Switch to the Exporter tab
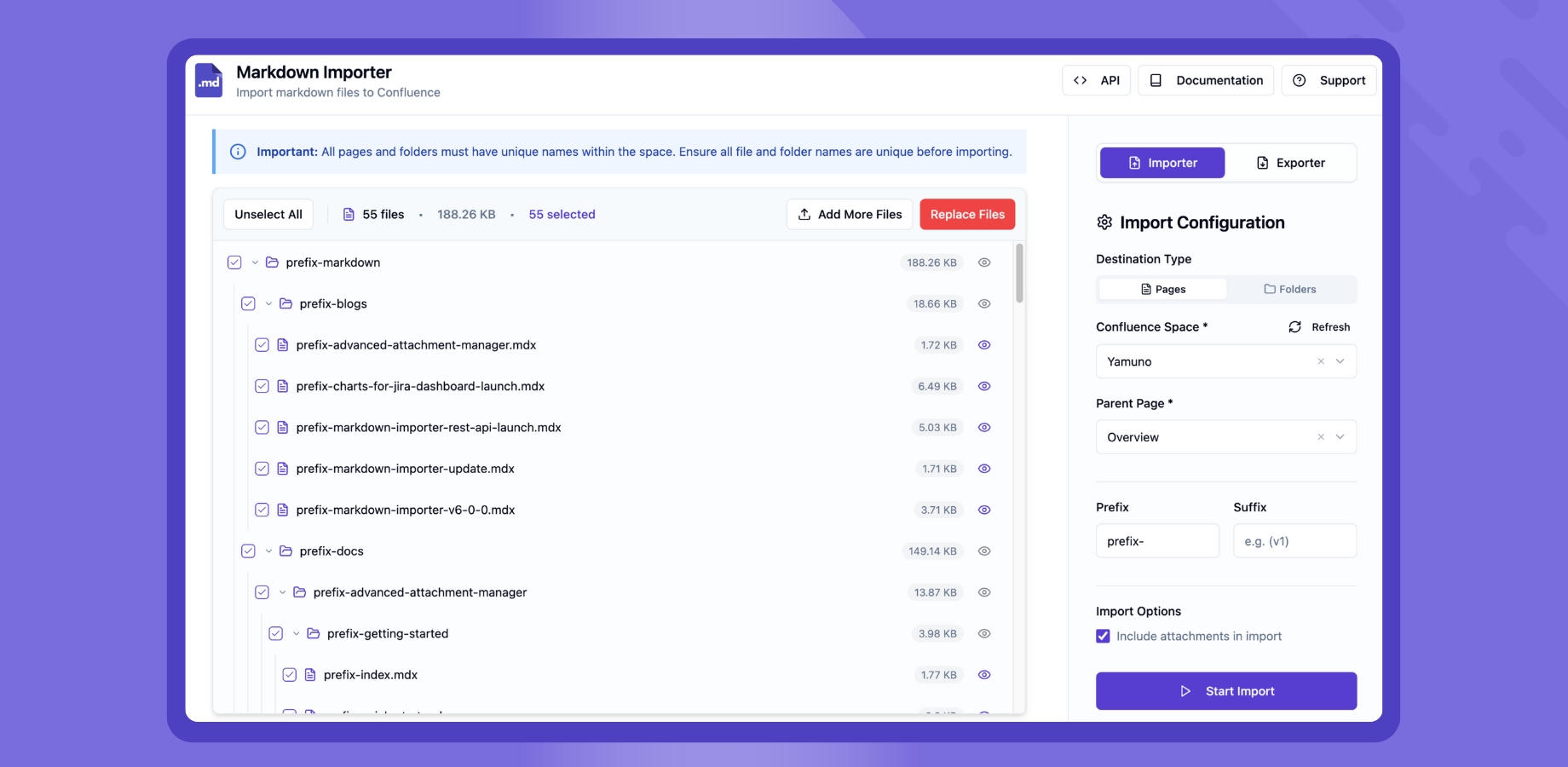Viewport: 1568px width, 767px height. (1291, 162)
